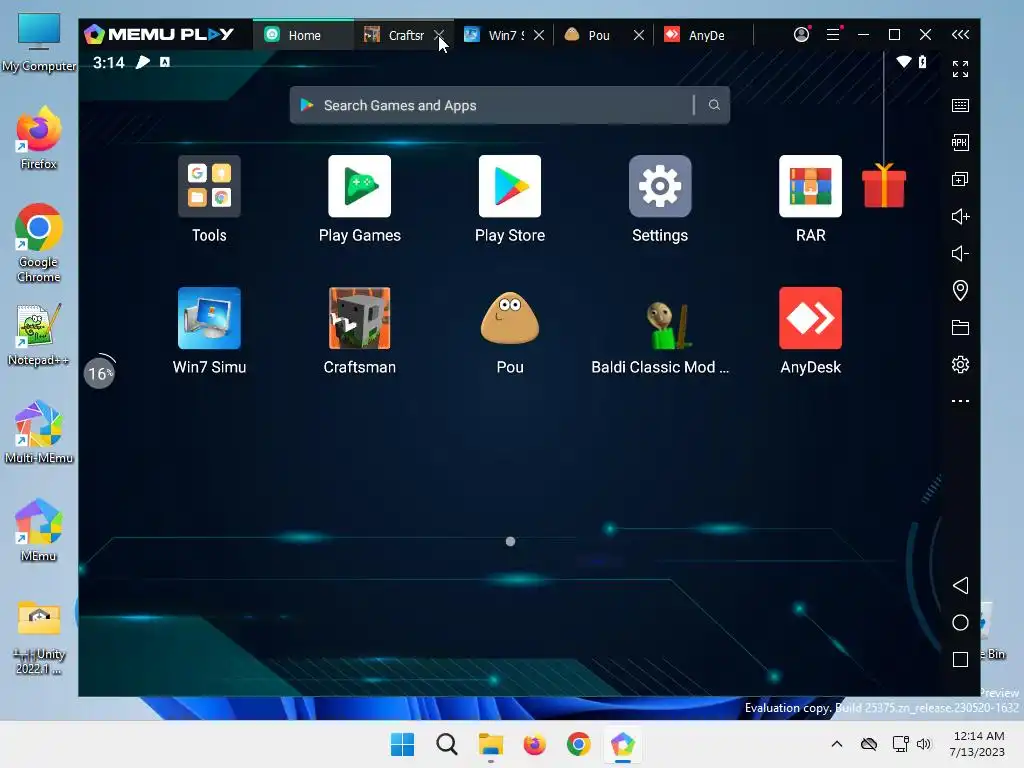Tap the Android Recents square button
The image size is (1024, 768).
[960, 660]
